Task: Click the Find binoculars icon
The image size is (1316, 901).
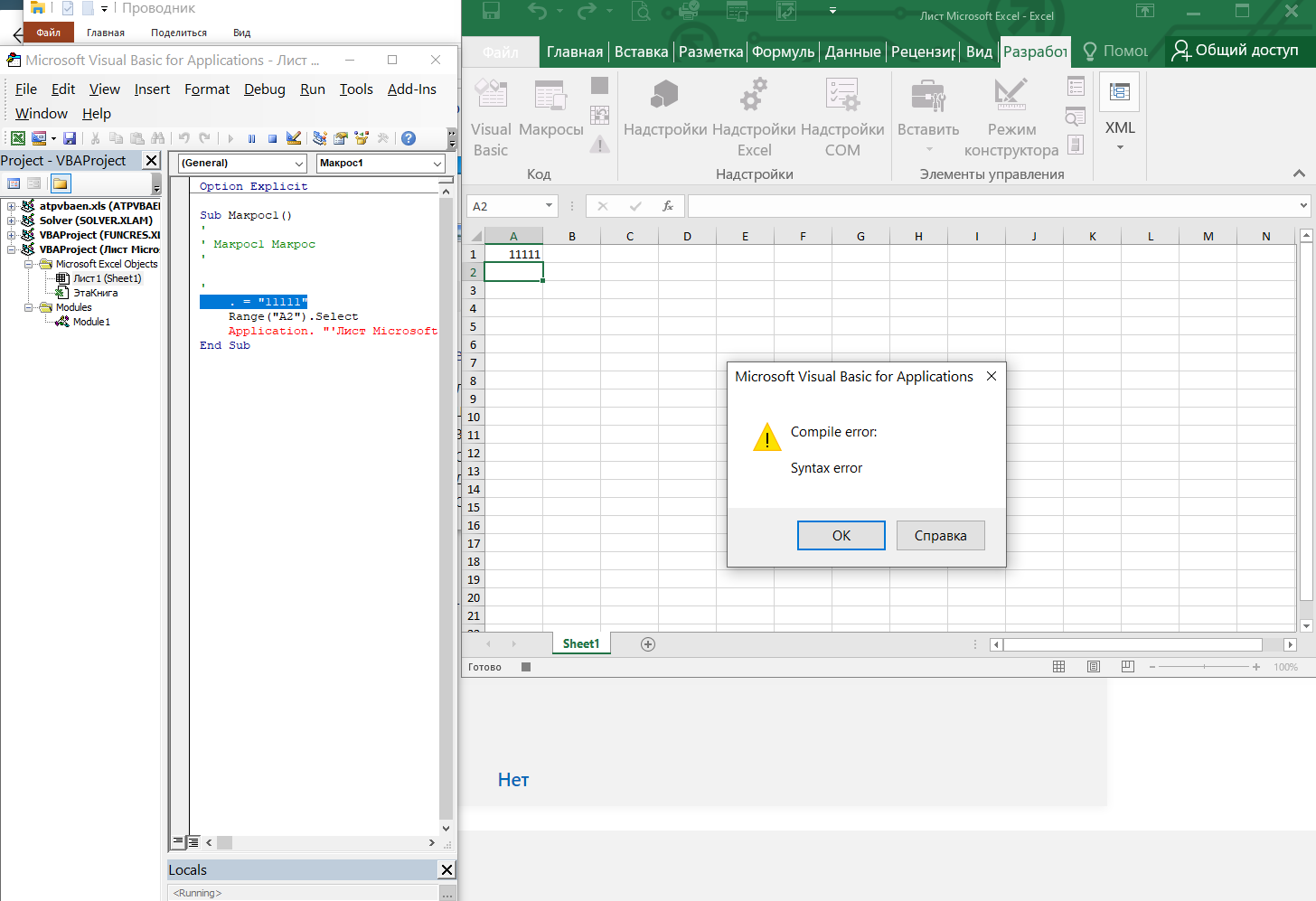Action: (x=158, y=138)
